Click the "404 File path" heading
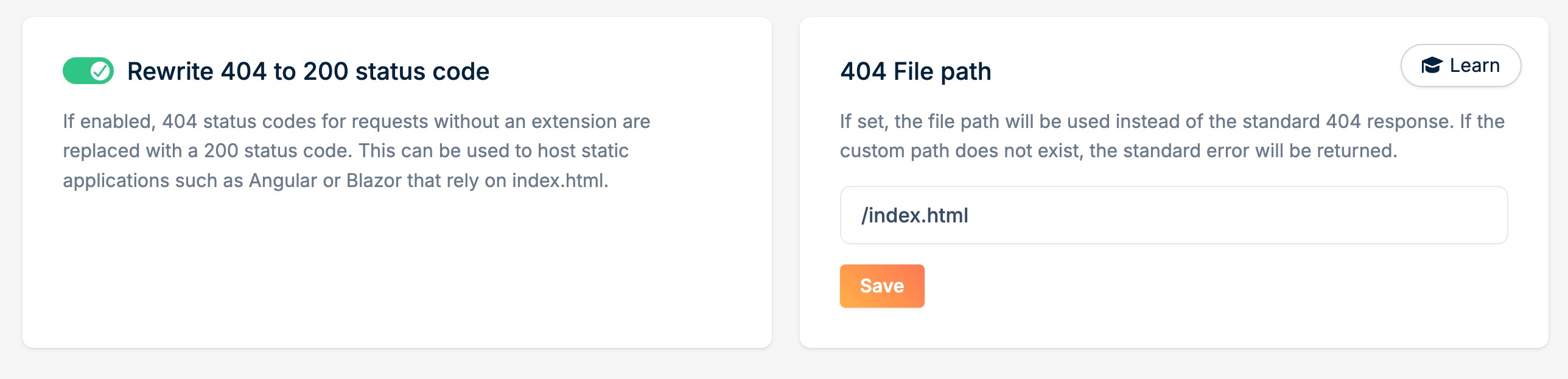Image resolution: width=1568 pixels, height=379 pixels. pos(915,71)
